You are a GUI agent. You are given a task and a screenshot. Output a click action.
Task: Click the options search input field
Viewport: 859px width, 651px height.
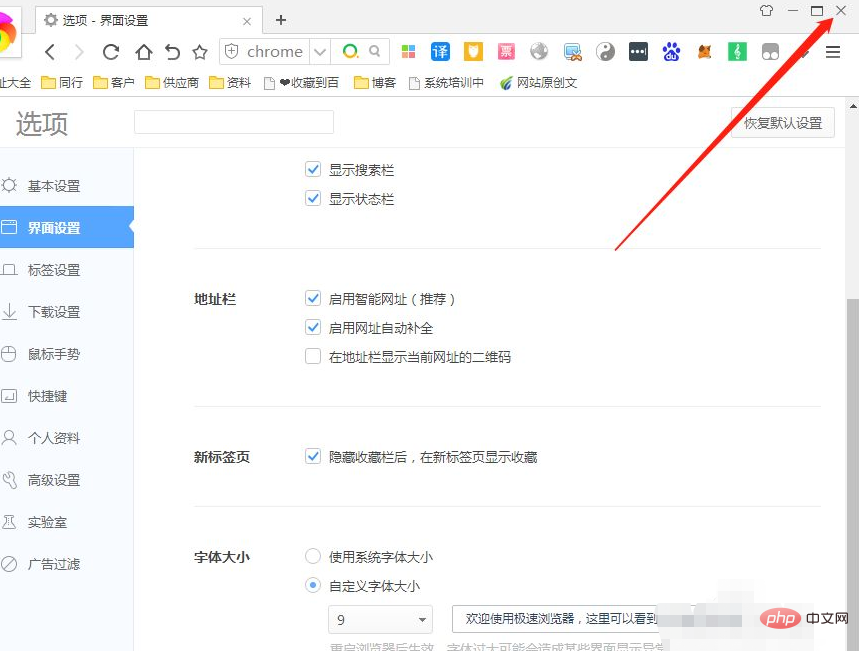coord(233,122)
